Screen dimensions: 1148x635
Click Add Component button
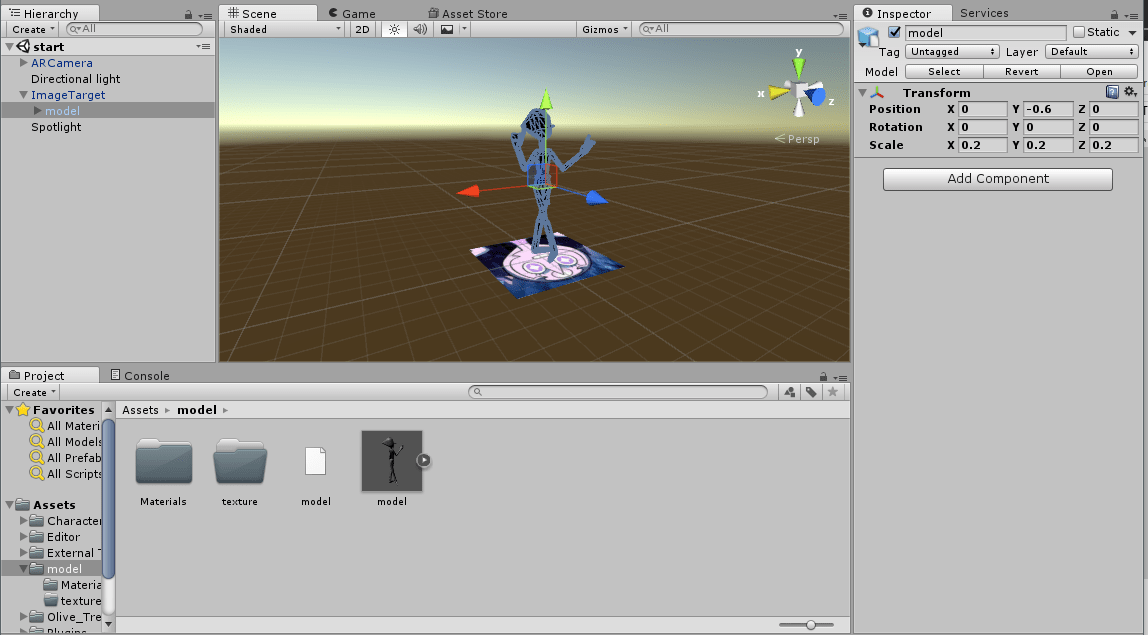point(998,179)
